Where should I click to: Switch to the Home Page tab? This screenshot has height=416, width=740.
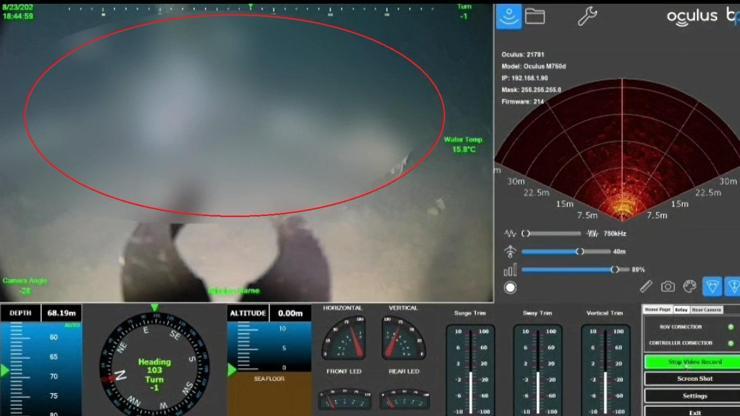(656, 310)
